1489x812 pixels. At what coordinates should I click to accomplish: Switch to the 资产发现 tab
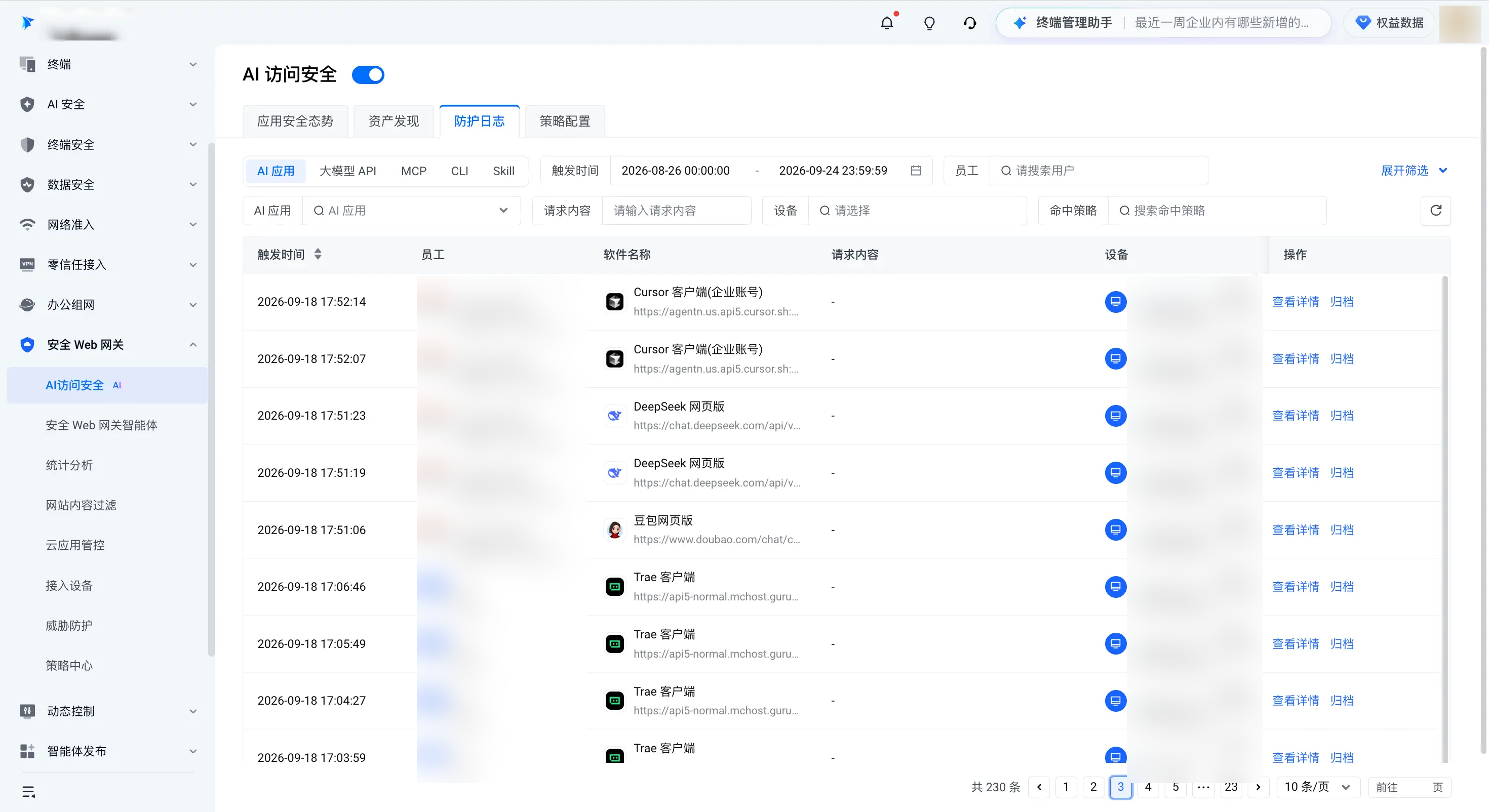point(394,121)
